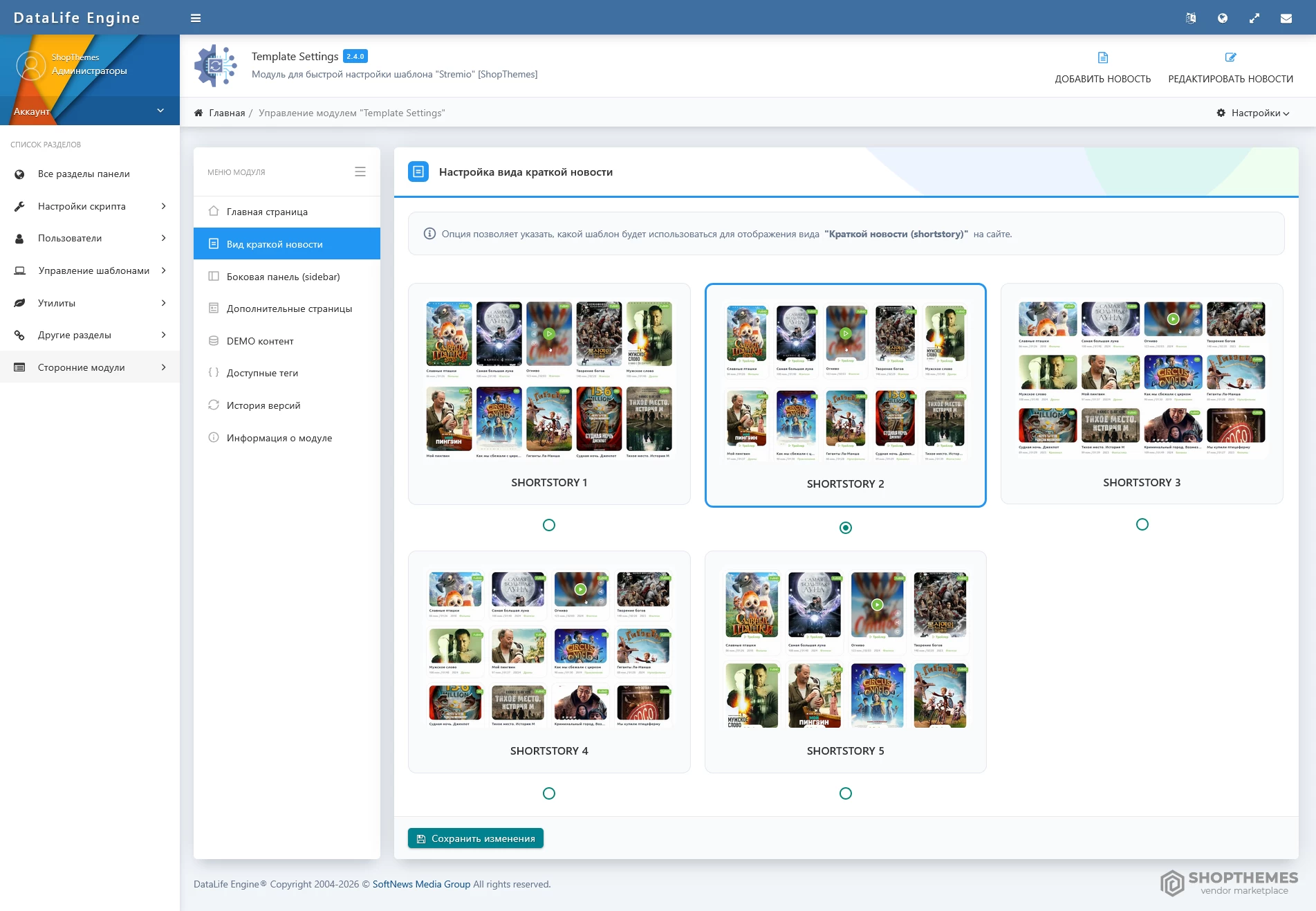Screen dimensions: 1316x911
Task: Open the globe website icon in header
Action: 1222,18
